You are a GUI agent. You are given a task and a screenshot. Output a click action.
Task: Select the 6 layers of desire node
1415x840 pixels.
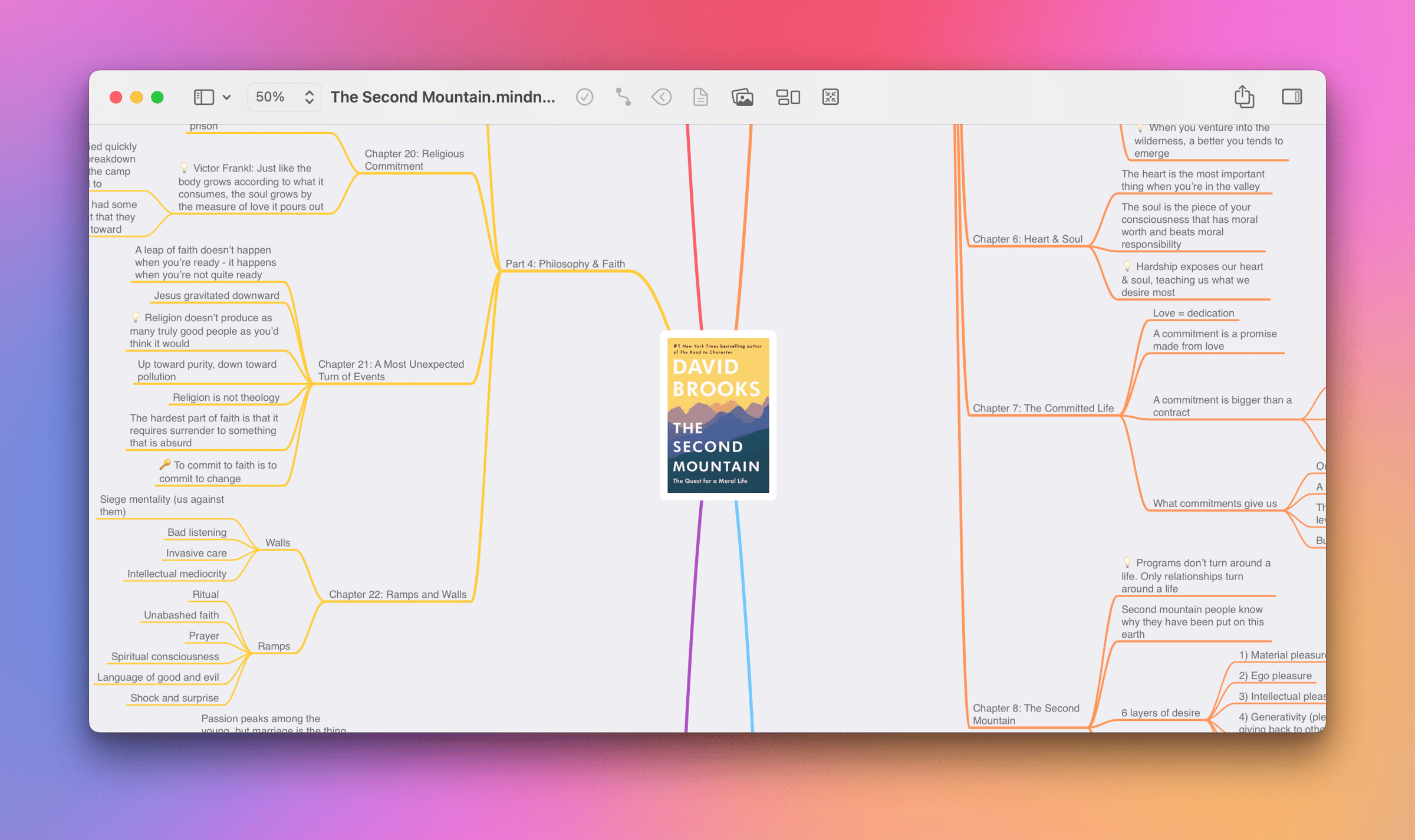(x=1160, y=713)
